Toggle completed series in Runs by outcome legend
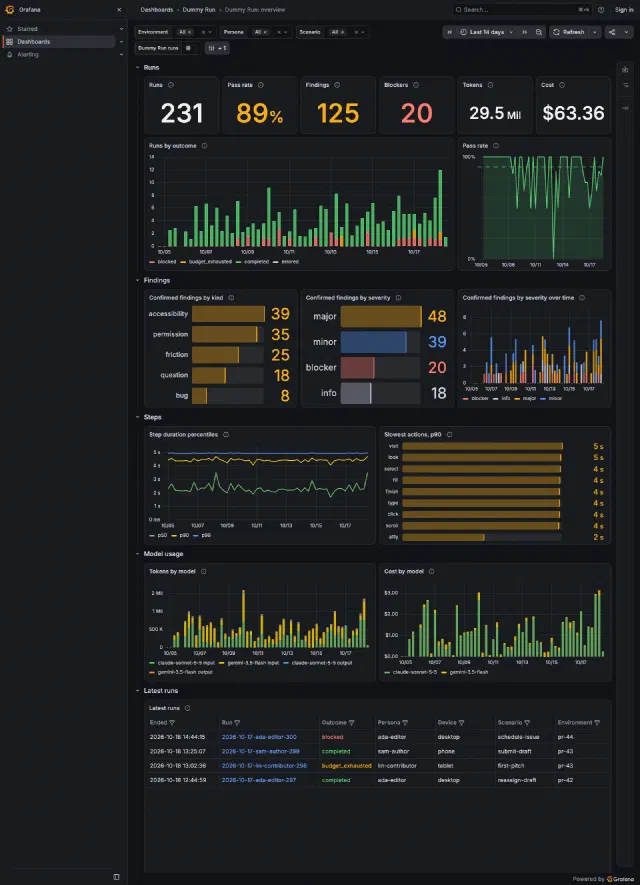The image size is (640, 885). [252, 262]
